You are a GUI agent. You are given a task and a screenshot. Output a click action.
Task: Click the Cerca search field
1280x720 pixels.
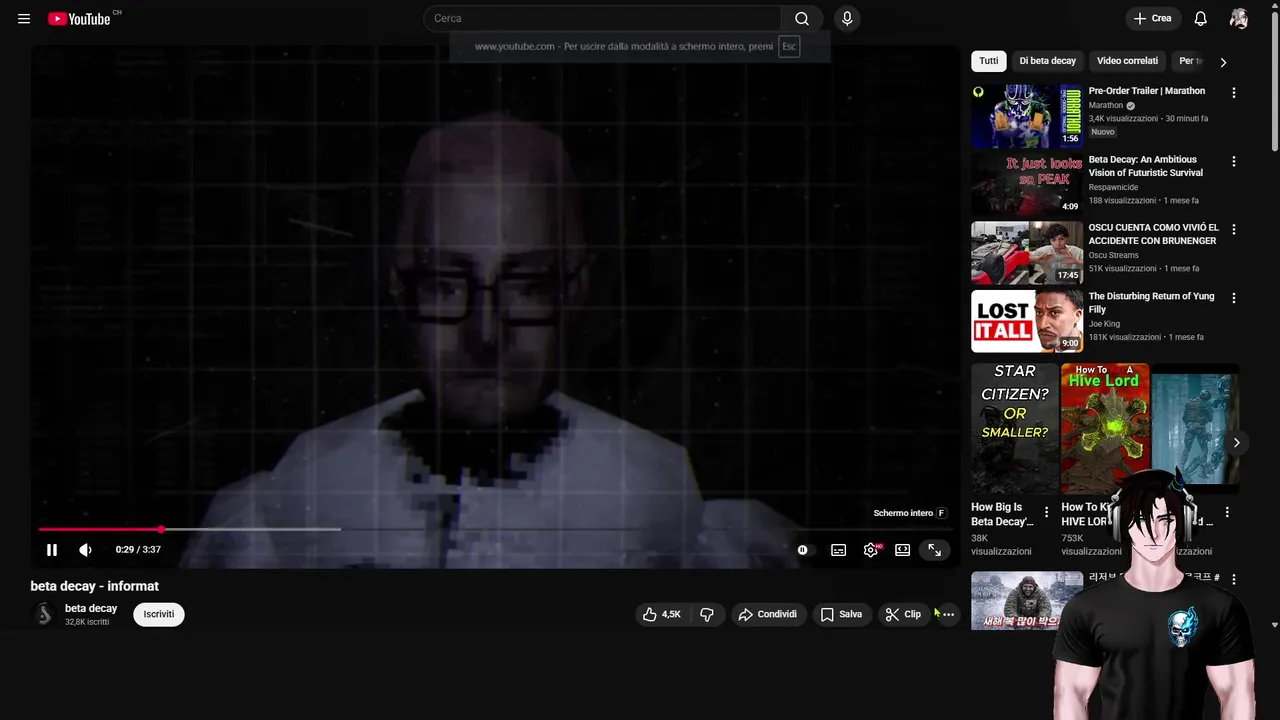(602, 18)
